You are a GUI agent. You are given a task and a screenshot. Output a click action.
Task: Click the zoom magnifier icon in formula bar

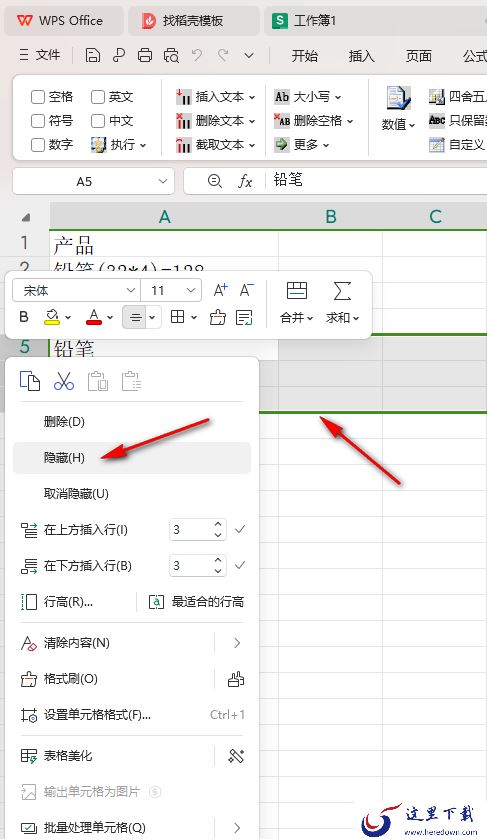point(214,181)
